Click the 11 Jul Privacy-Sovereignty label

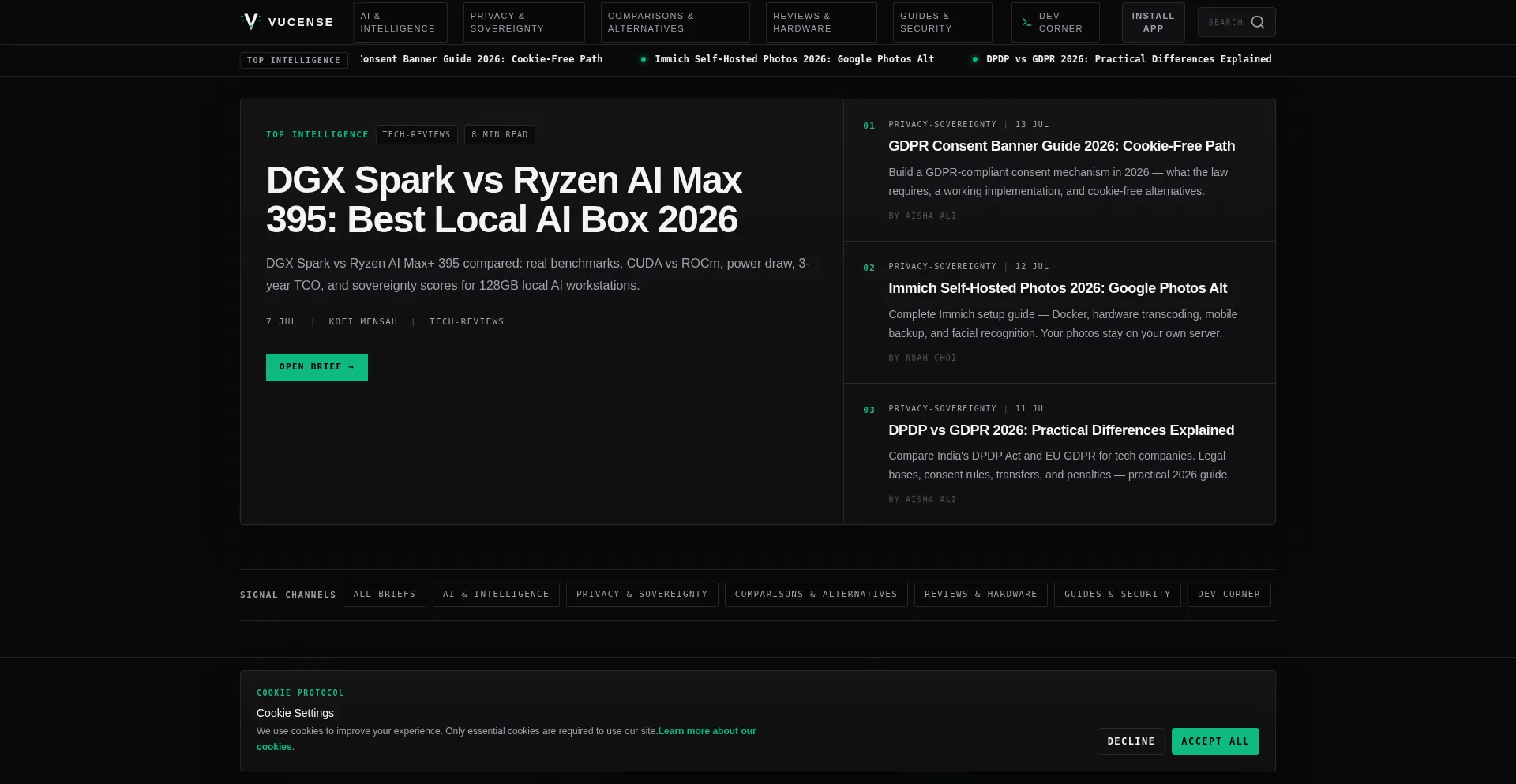tap(968, 408)
